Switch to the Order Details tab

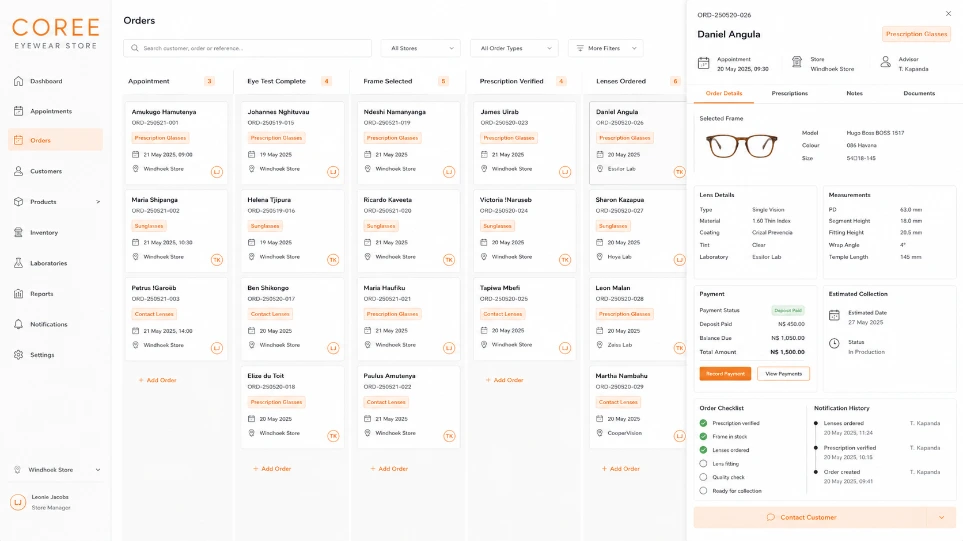[723, 93]
